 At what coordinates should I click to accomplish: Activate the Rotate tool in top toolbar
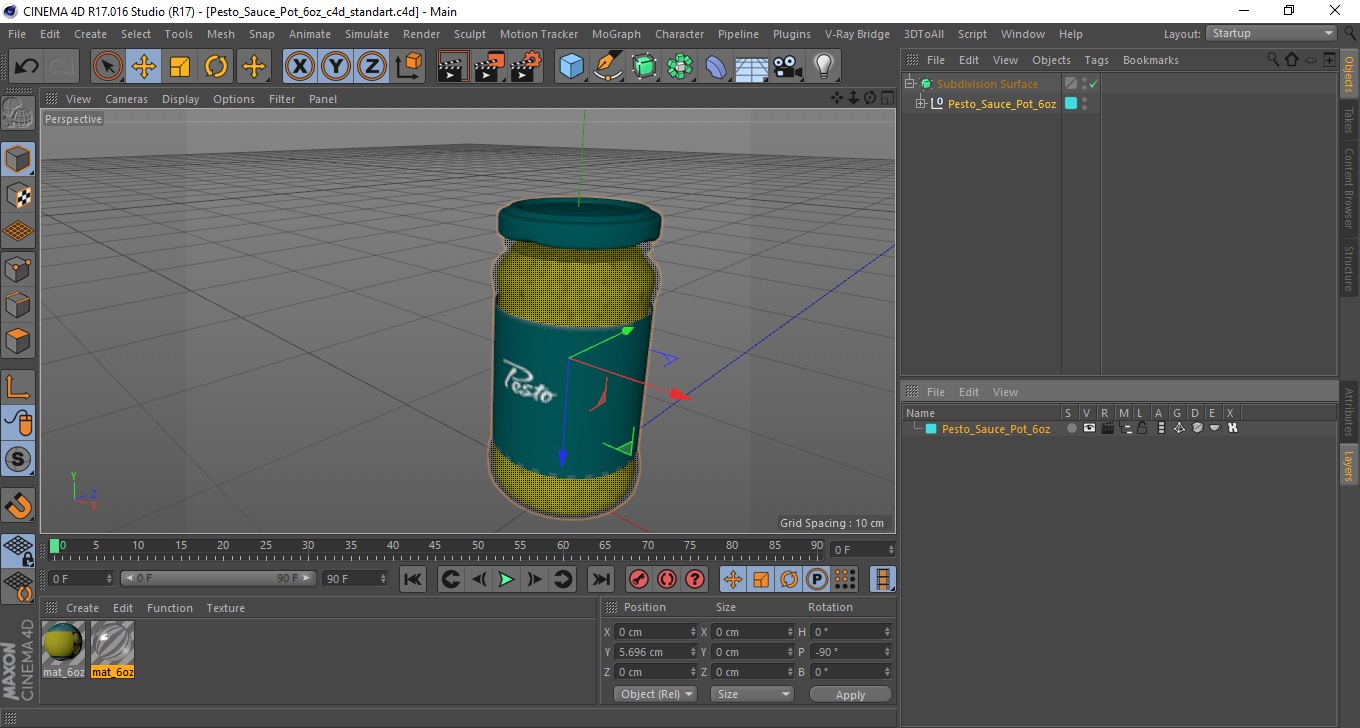tap(216, 67)
